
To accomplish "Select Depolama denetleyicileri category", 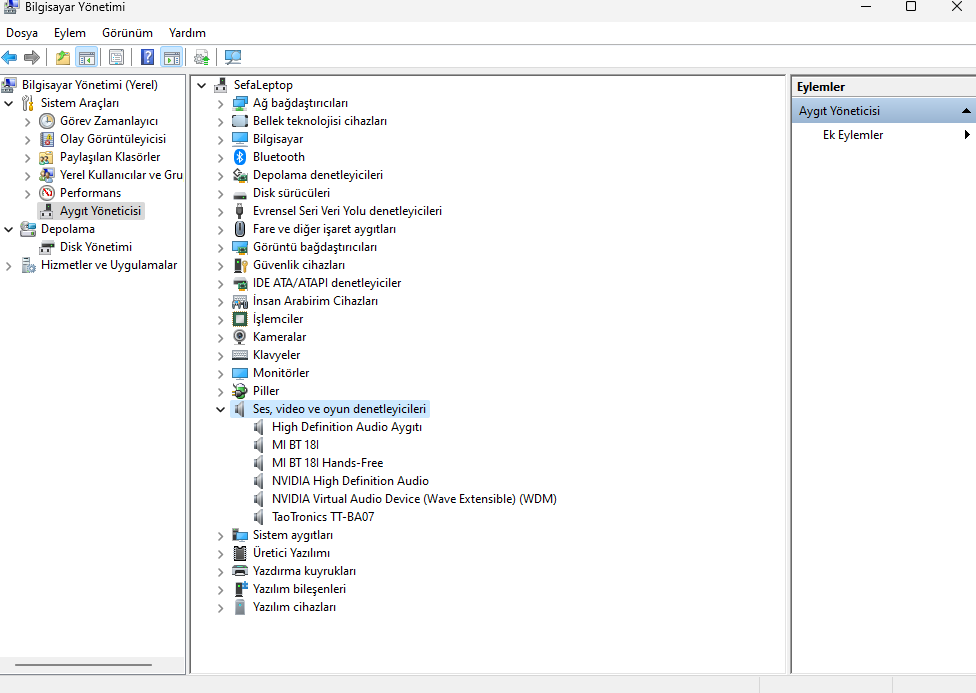I will coord(317,175).
